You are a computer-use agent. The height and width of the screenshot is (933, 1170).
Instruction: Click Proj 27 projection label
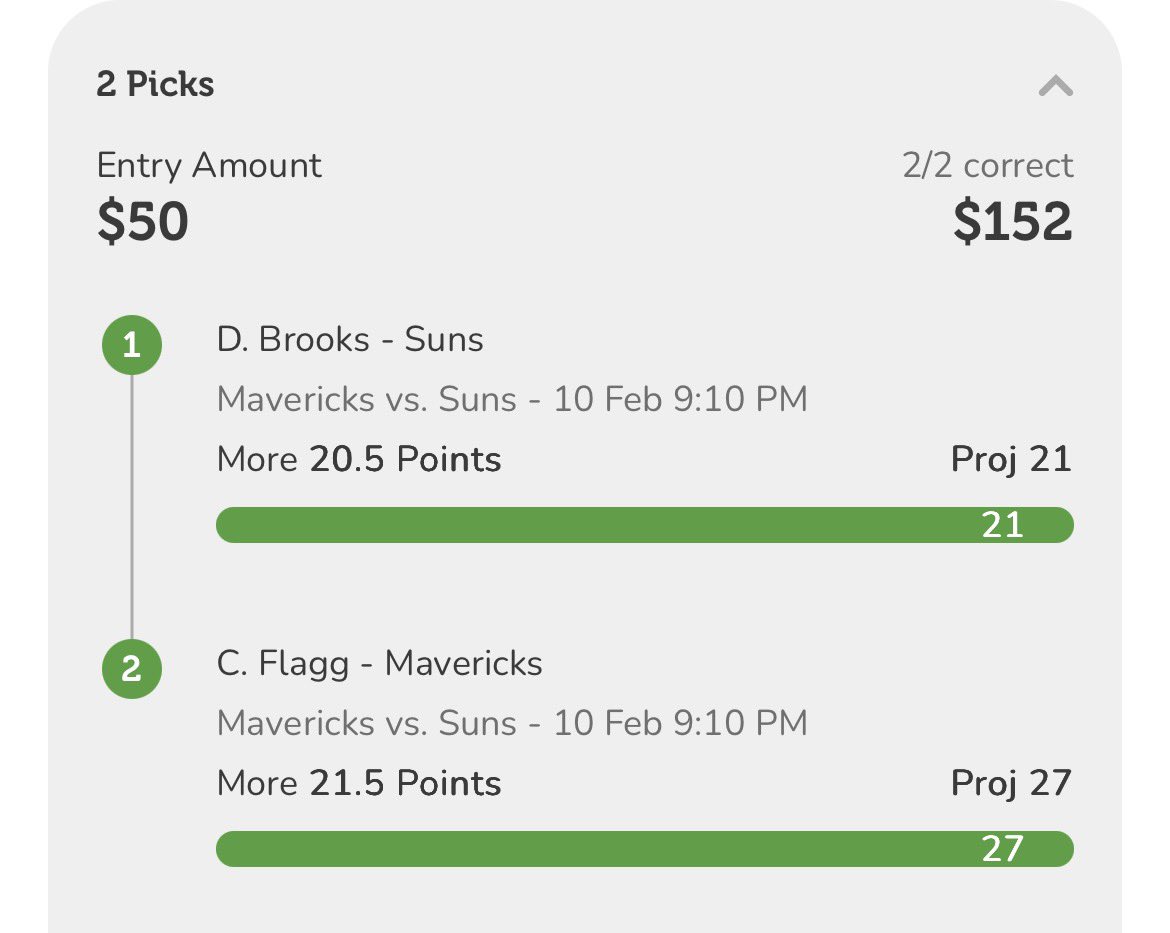tap(1011, 784)
